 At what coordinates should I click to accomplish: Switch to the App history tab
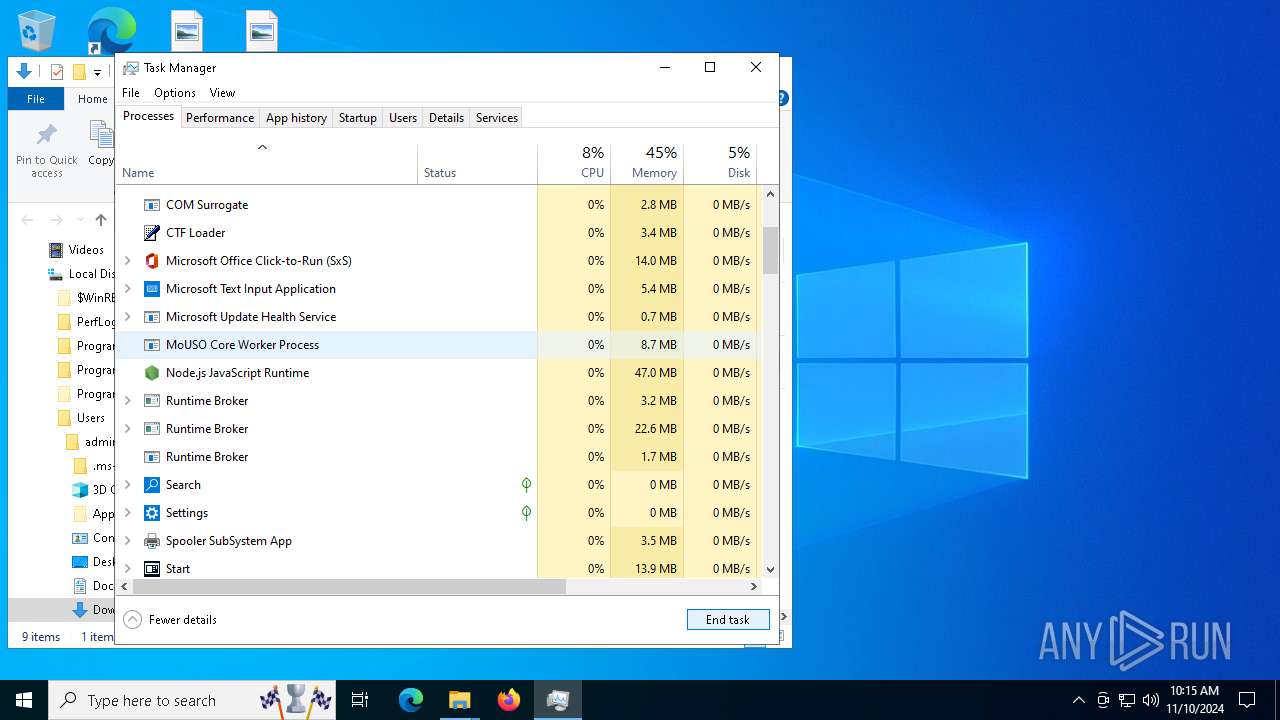[296, 118]
